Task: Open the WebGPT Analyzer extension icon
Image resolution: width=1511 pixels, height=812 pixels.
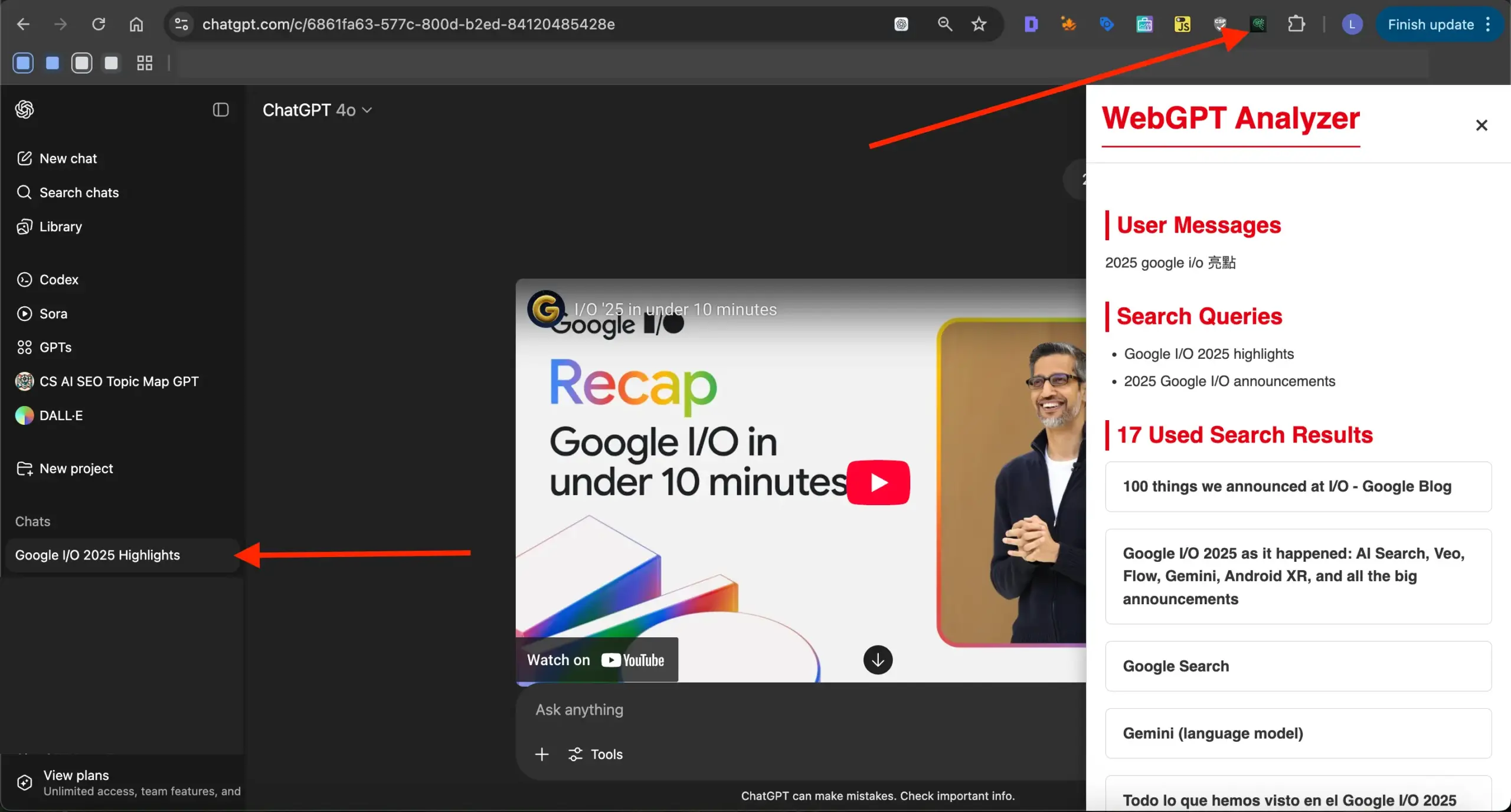Action: (x=1258, y=24)
